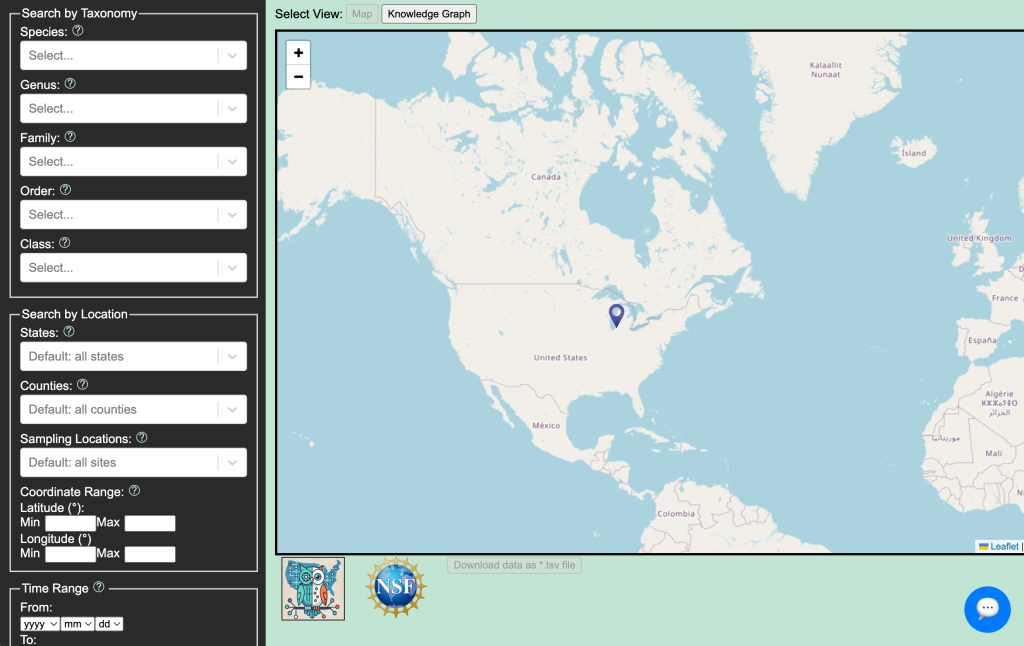Zoom out the map with minus button

298,76
